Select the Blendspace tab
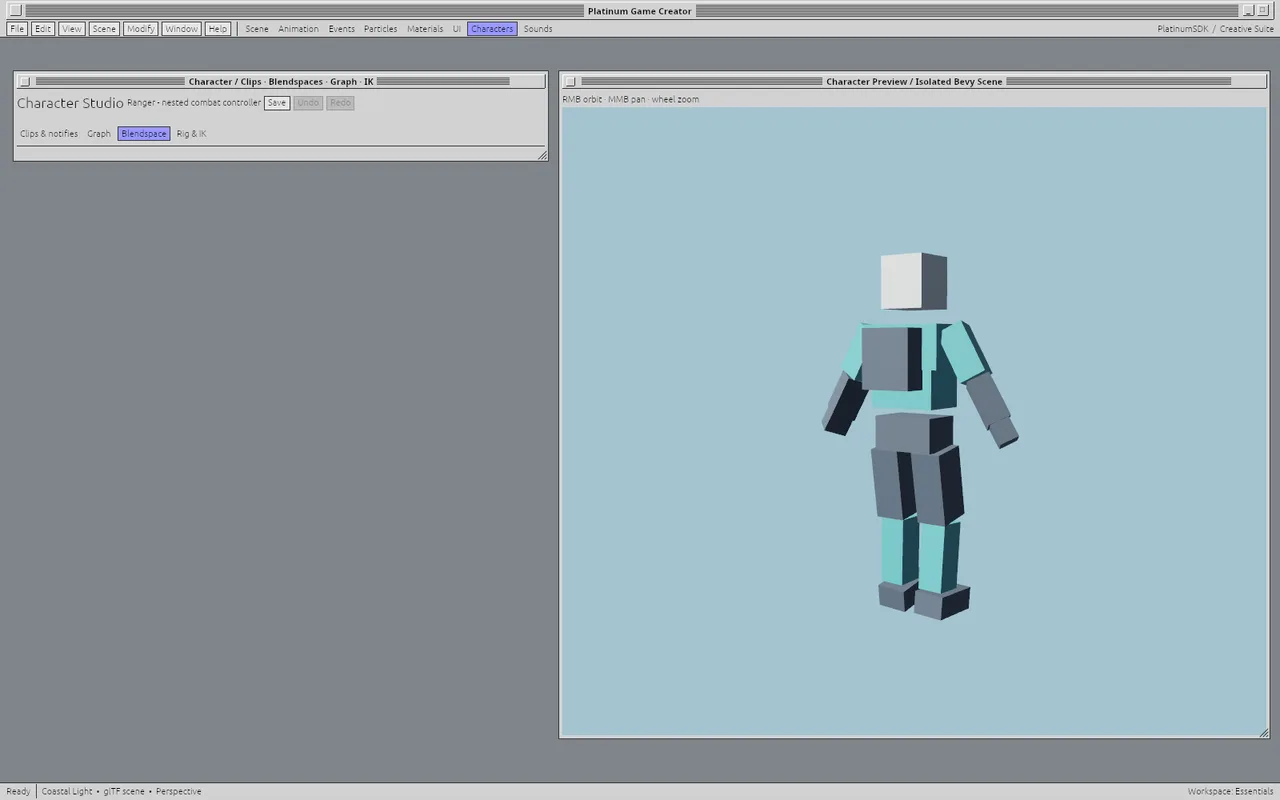Viewport: 1280px width, 800px height. (x=144, y=134)
